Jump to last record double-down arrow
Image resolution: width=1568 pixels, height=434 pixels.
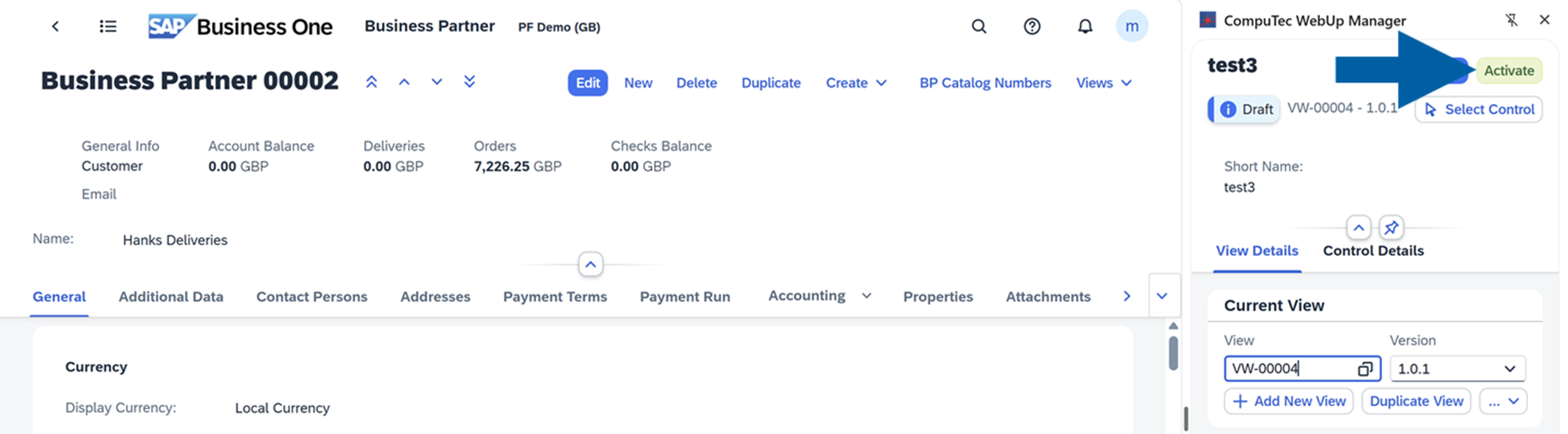[x=469, y=82]
